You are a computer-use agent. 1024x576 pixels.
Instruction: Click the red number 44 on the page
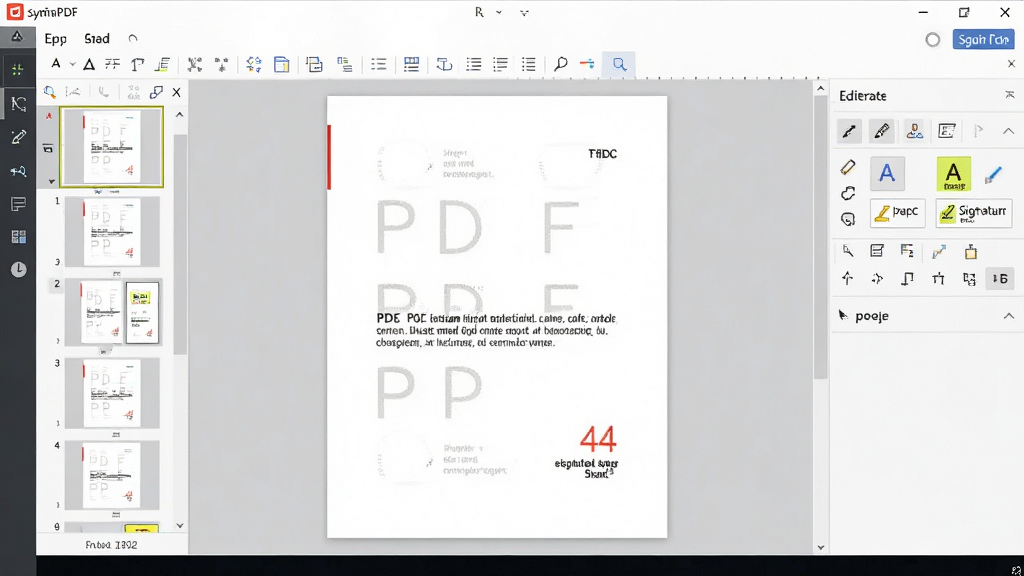(598, 439)
